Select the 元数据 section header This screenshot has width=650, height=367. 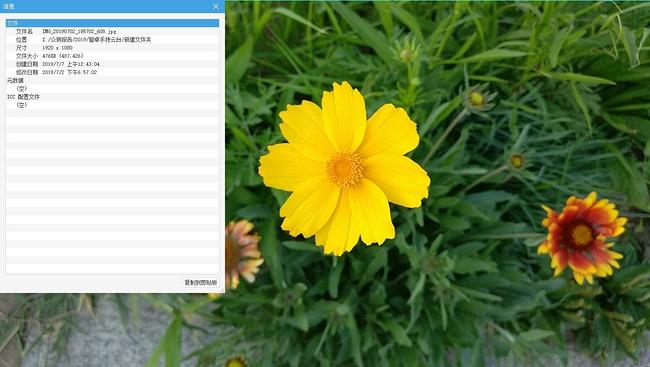[x=15, y=80]
